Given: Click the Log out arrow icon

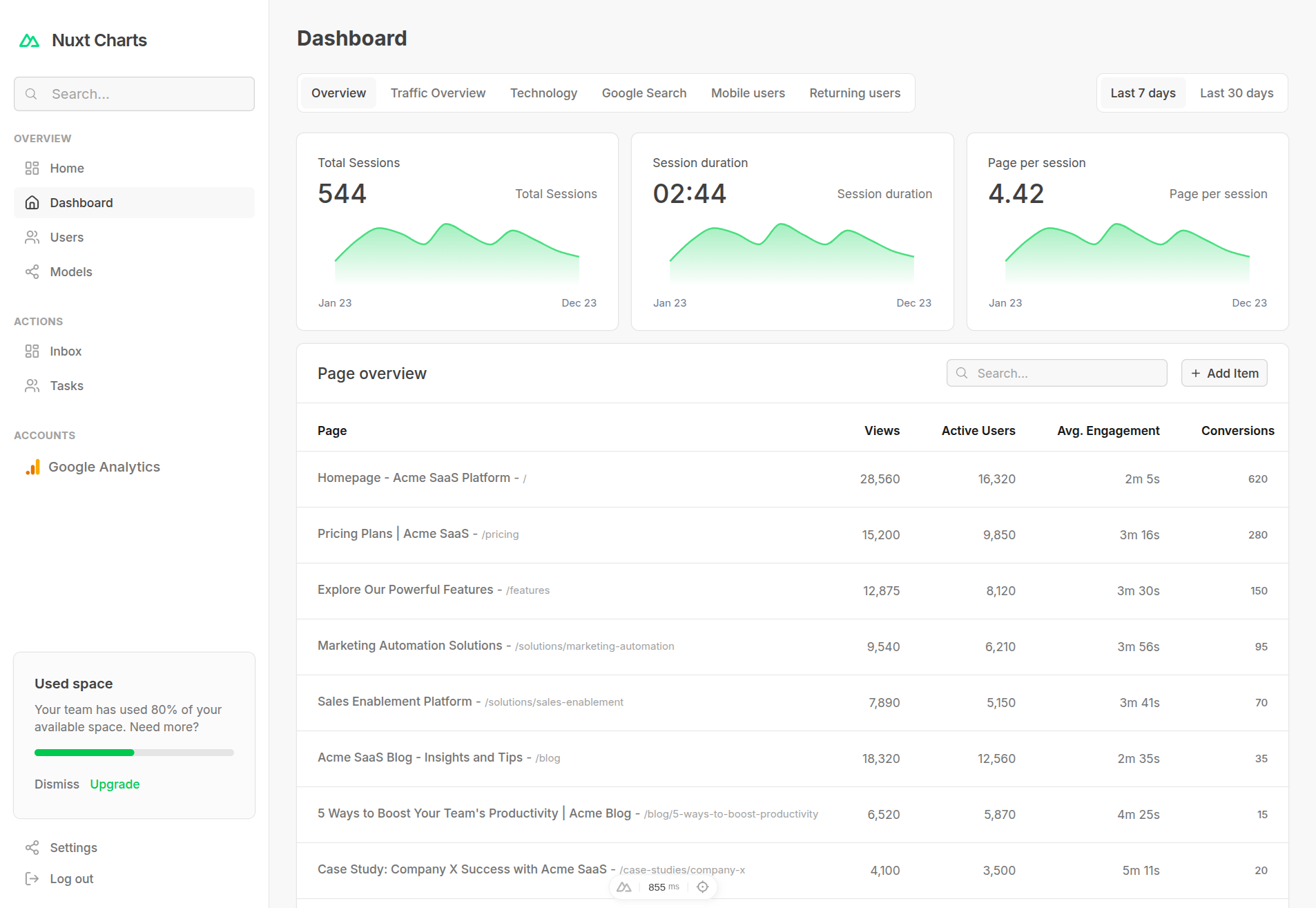Looking at the screenshot, I should [32, 879].
